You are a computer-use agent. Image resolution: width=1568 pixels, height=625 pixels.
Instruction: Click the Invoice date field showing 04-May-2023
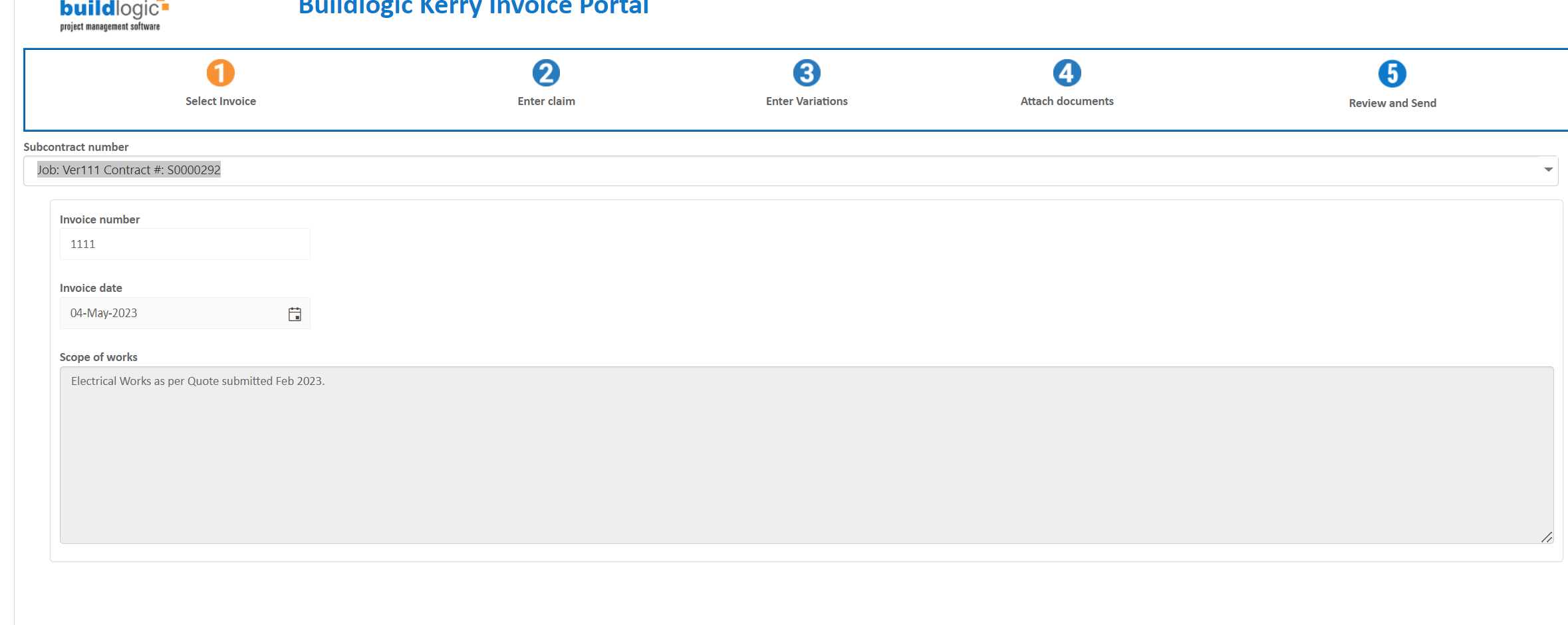185,313
